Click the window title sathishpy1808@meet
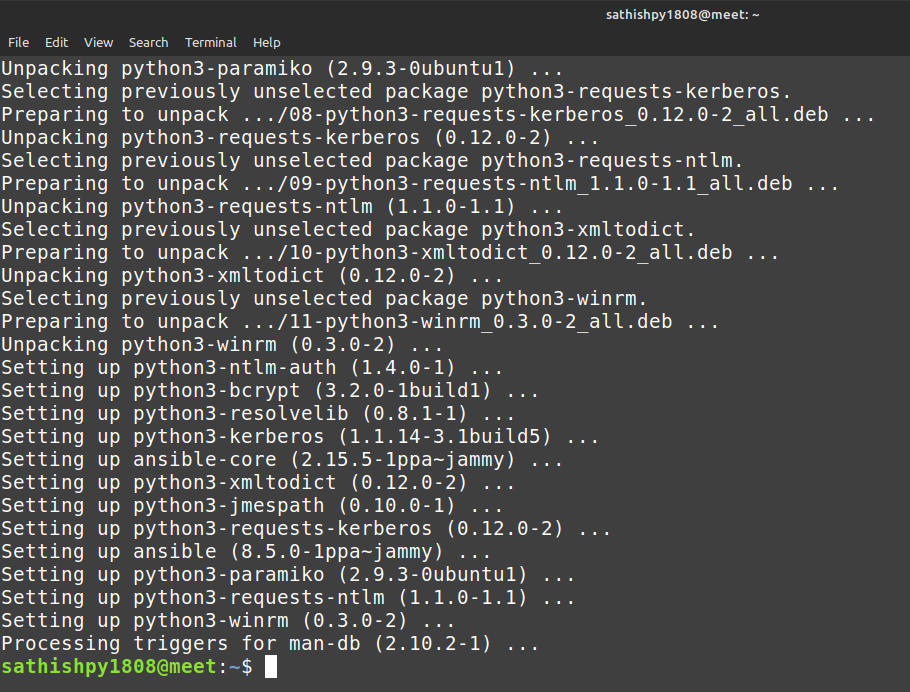910x692 pixels. (x=682, y=15)
